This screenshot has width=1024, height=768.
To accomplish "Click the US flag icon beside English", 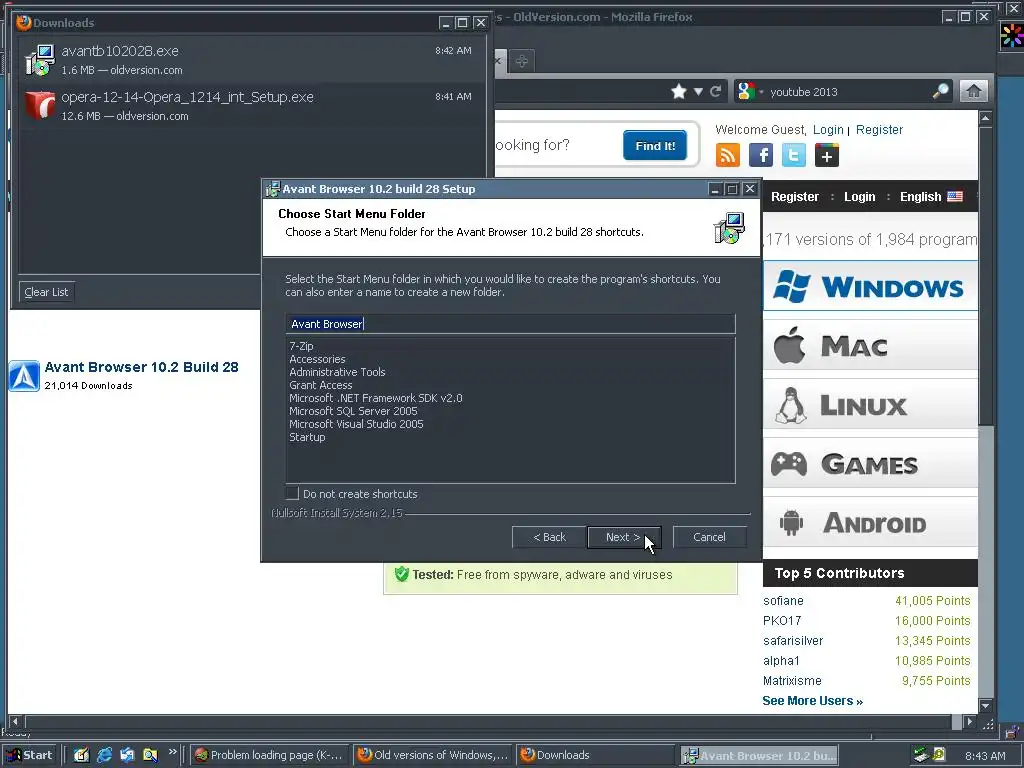I will click(x=955, y=197).
